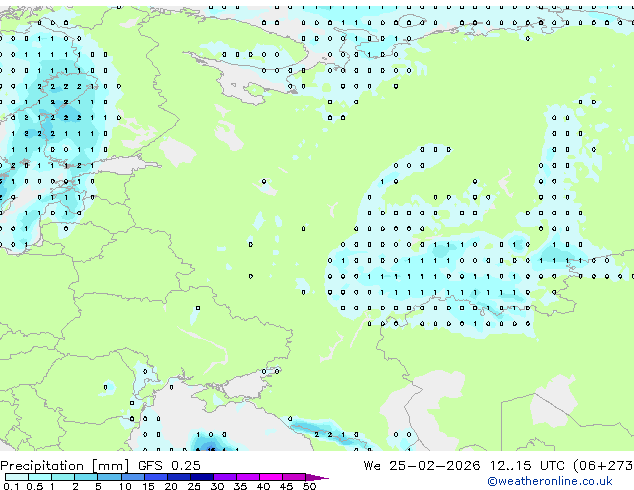
Task: Click the 0.1–0.5 mm legend swatch
Action: 17,477
